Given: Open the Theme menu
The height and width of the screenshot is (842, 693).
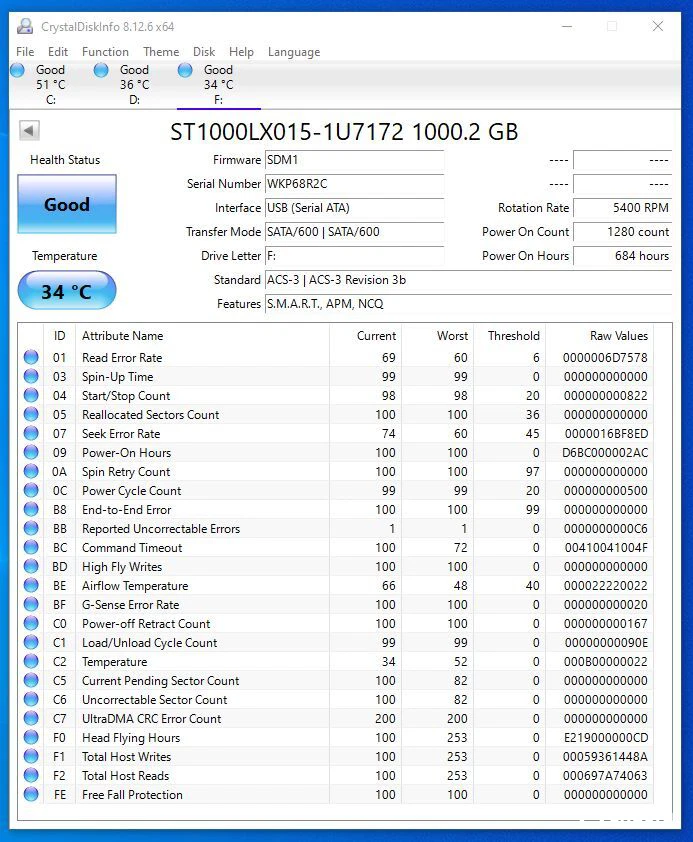Looking at the screenshot, I should point(161,52).
